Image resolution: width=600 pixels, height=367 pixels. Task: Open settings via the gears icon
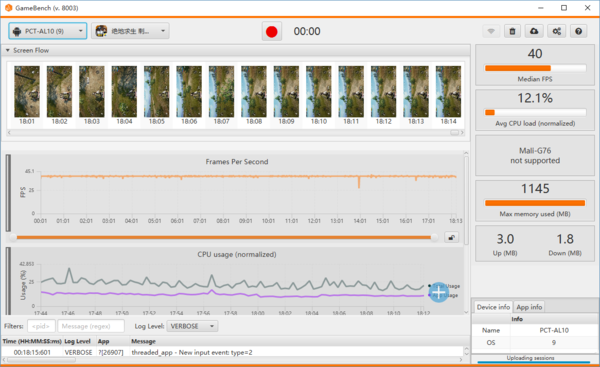click(x=557, y=31)
